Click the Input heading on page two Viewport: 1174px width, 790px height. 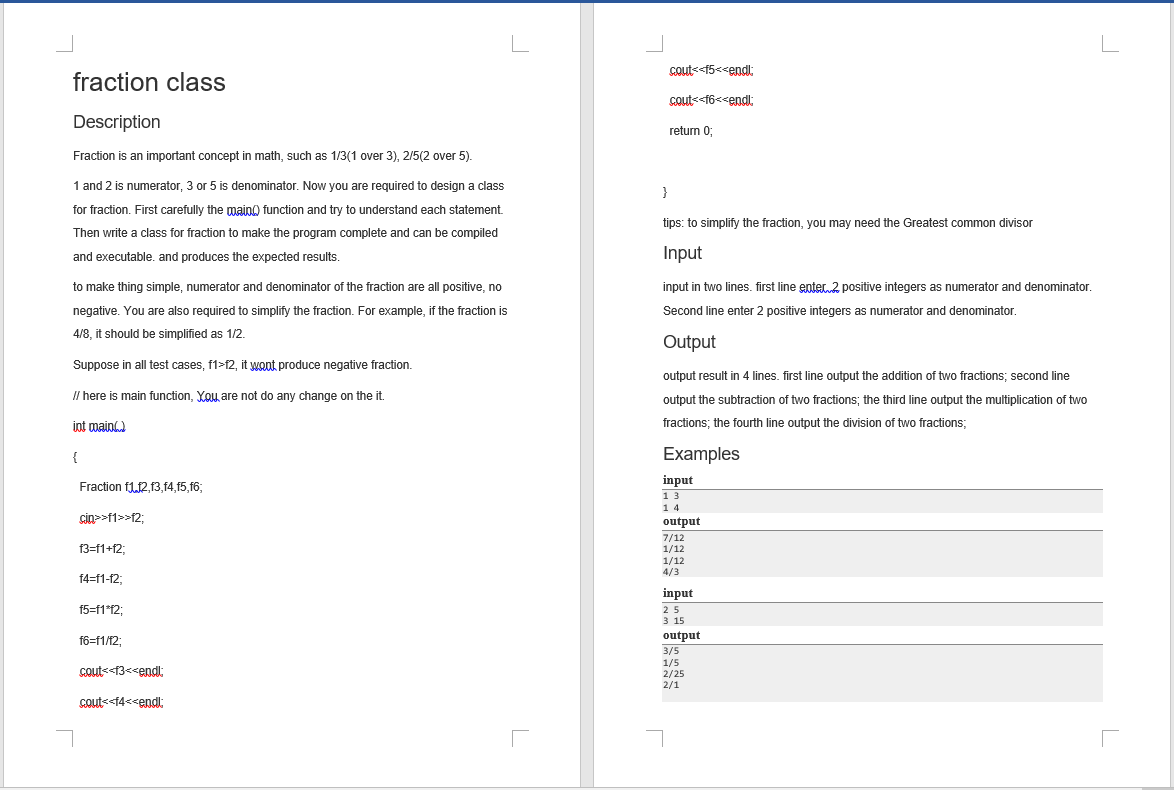[682, 253]
